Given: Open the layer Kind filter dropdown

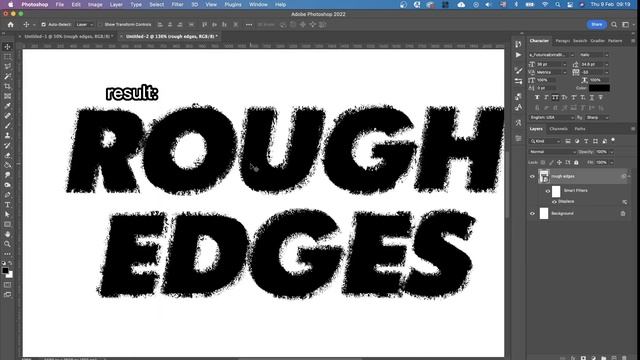Looking at the screenshot, I should [545, 141].
